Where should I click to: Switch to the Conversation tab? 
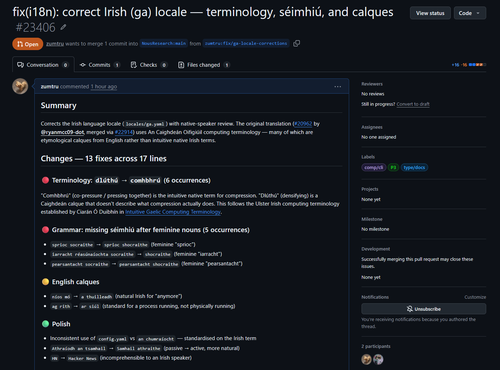pyautogui.click(x=43, y=65)
